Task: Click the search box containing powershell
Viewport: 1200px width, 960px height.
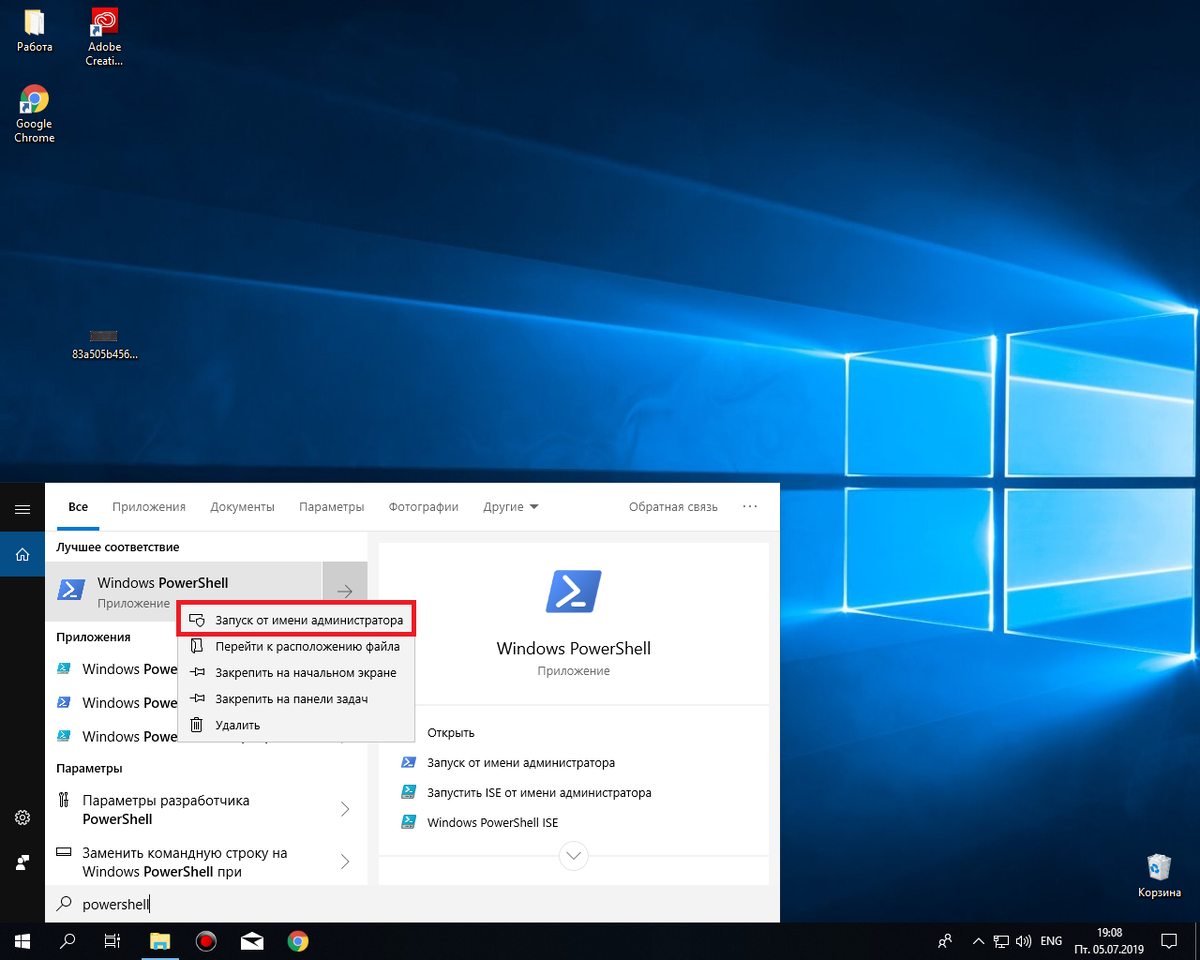Action: tap(412, 904)
